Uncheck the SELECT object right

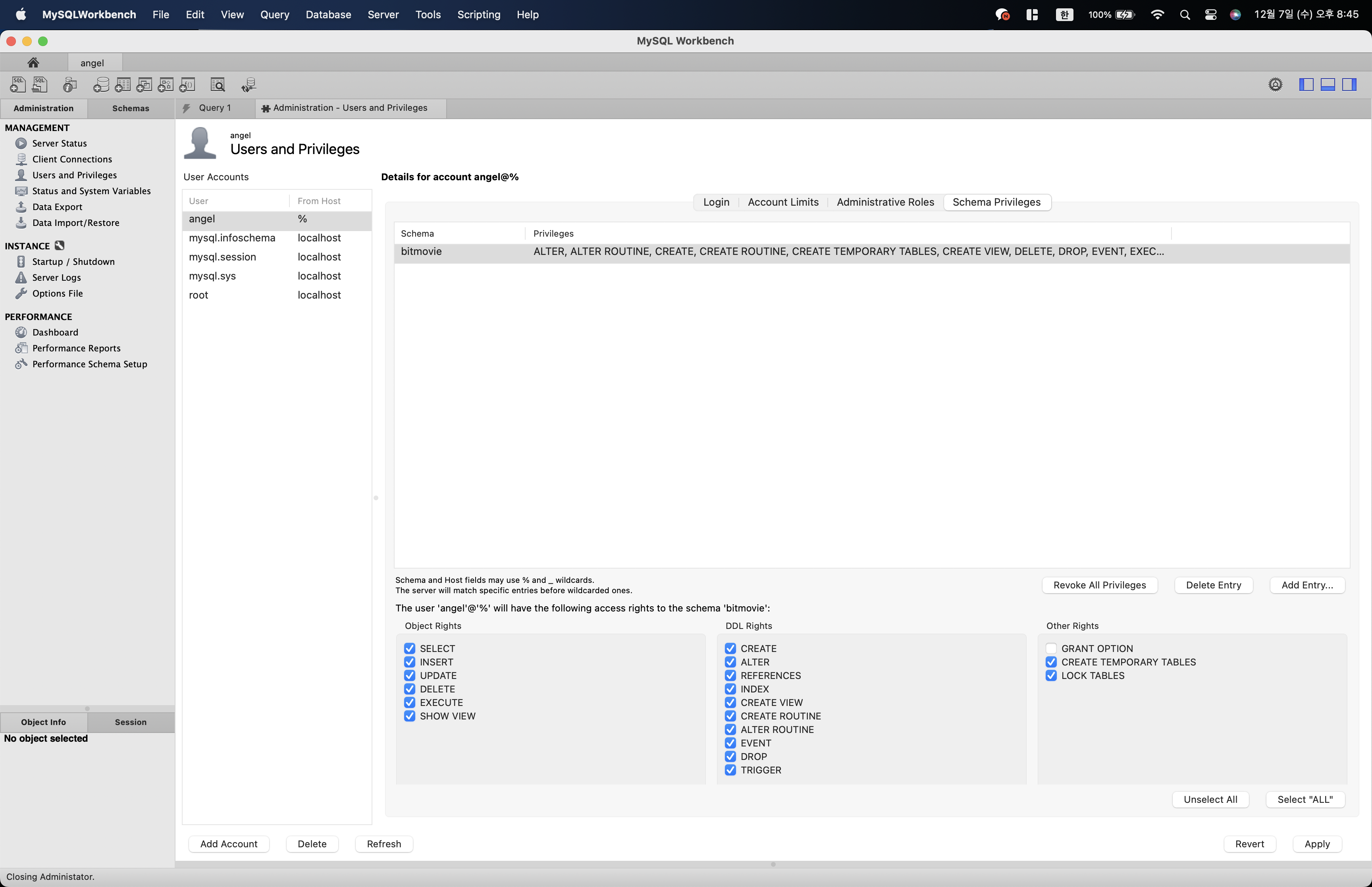point(409,648)
